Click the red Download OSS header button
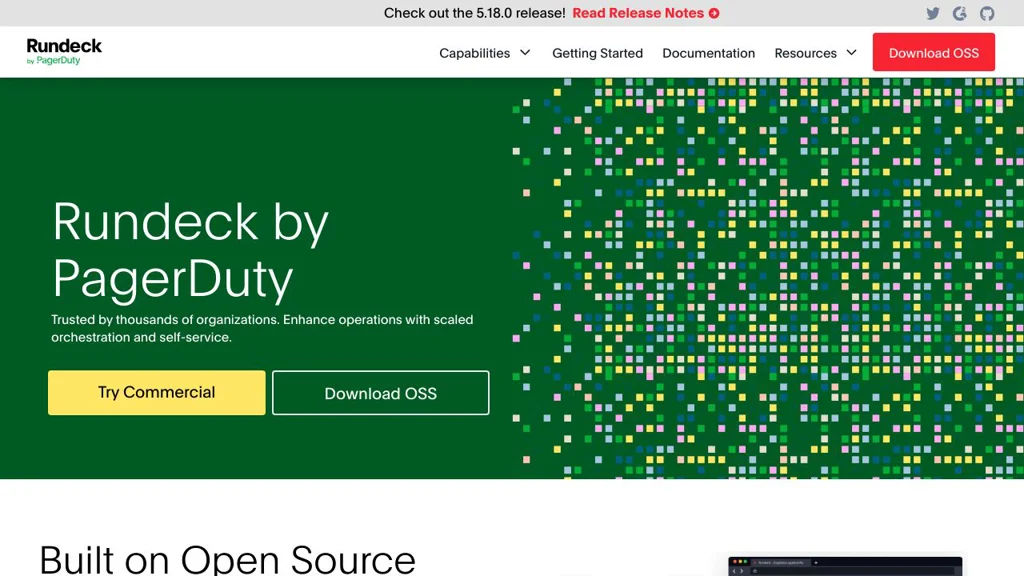The height and width of the screenshot is (576, 1024). [x=934, y=52]
